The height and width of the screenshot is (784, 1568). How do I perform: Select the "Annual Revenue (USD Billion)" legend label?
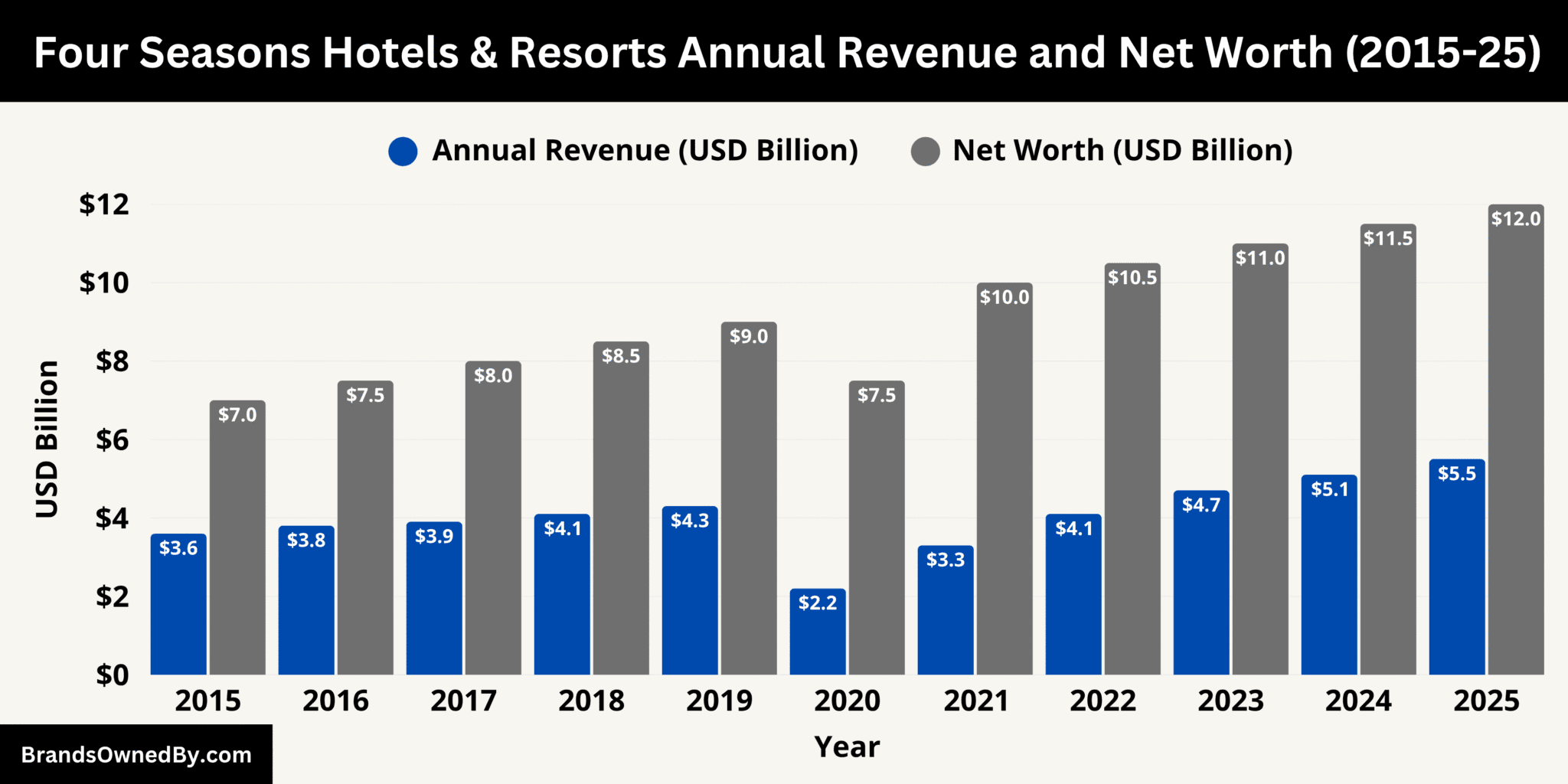point(645,151)
